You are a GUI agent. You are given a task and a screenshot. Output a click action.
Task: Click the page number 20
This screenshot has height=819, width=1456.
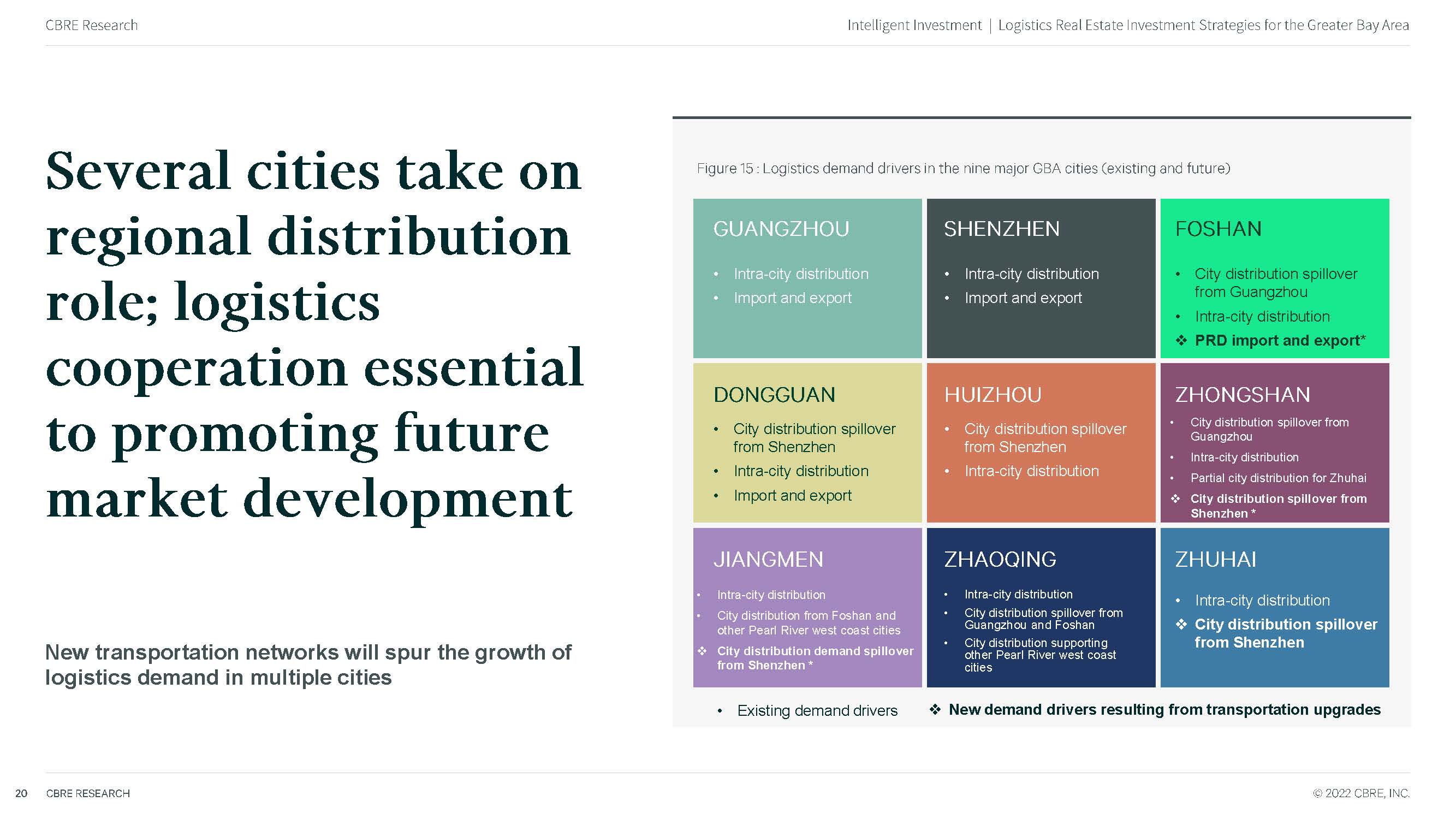pyautogui.click(x=21, y=793)
